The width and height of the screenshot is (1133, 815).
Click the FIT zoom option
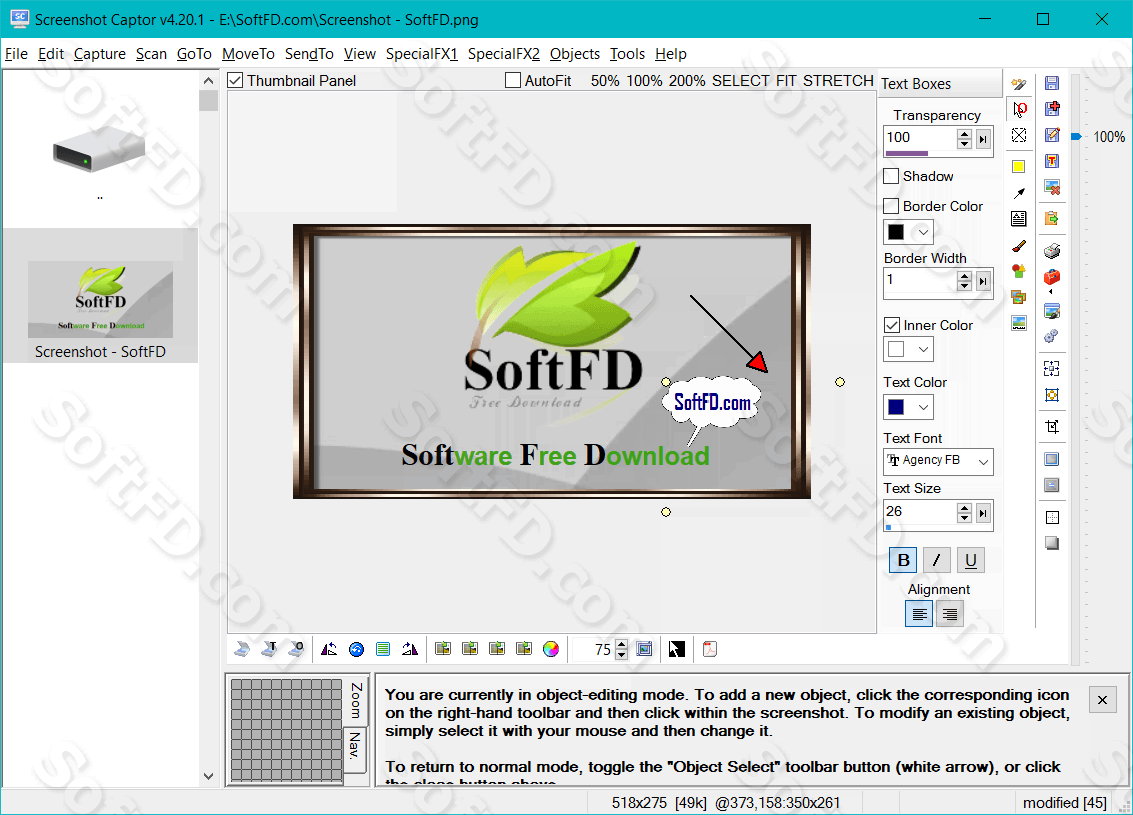pyautogui.click(x=786, y=81)
